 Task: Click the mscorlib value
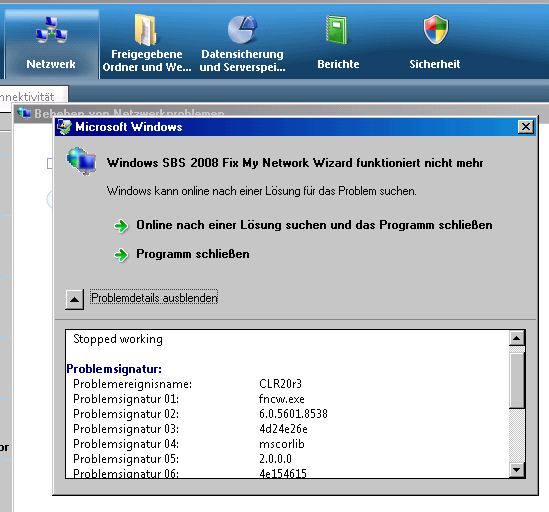[282, 444]
